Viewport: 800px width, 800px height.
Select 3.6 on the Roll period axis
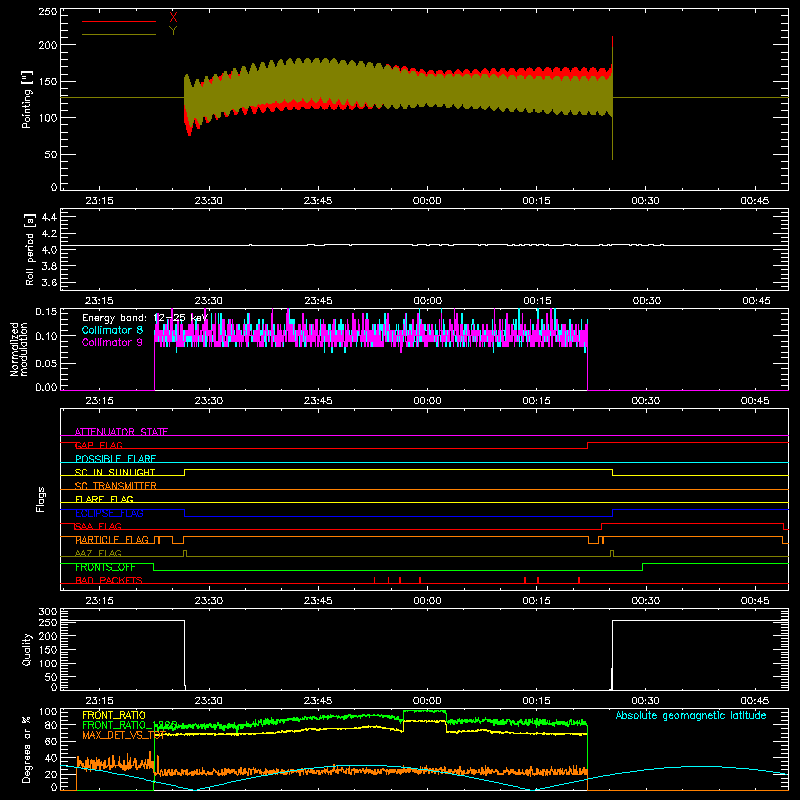[49, 282]
